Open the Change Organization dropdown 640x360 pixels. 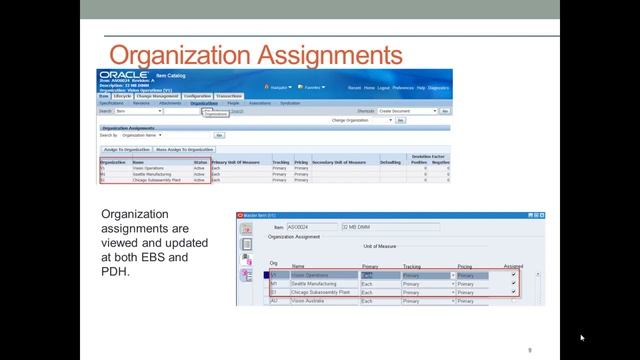point(390,120)
